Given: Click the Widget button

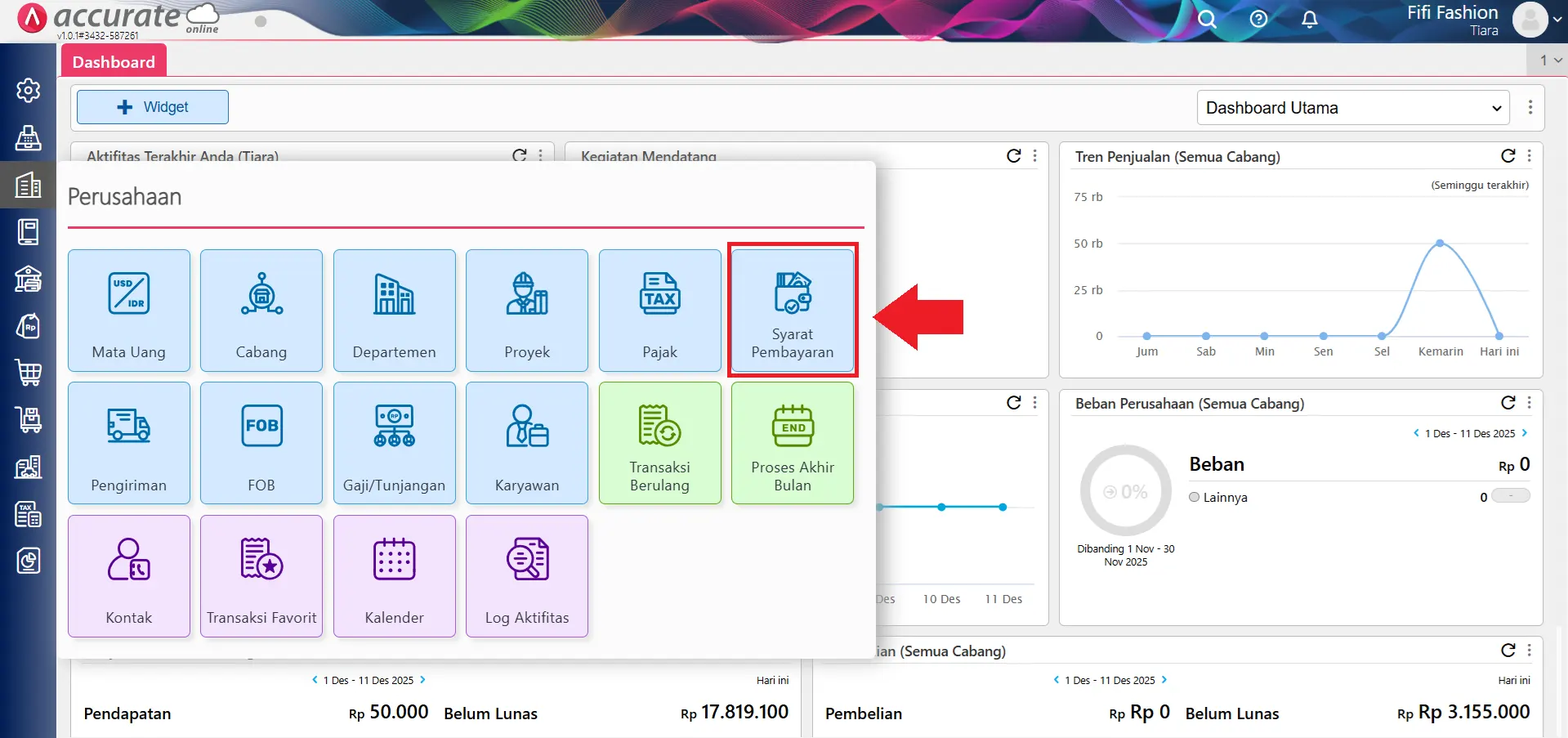Looking at the screenshot, I should tap(152, 107).
